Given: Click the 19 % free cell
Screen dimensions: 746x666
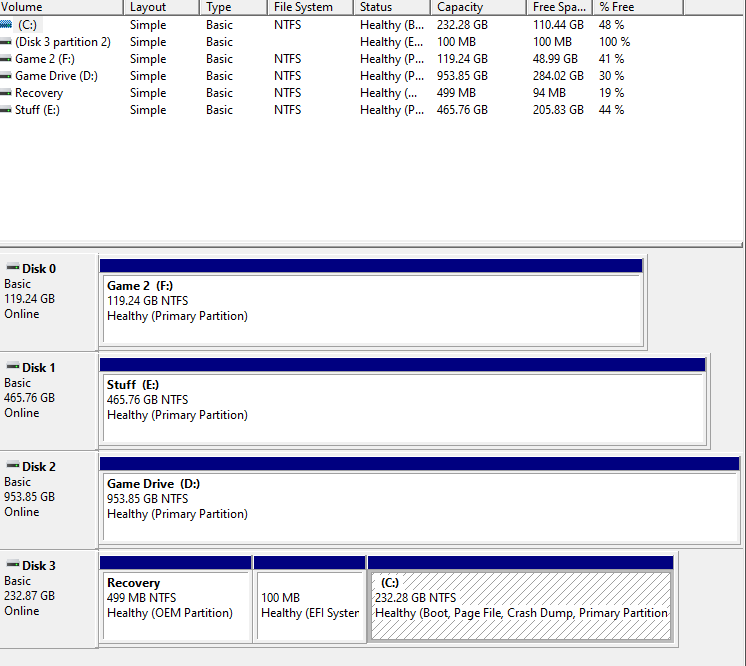Looking at the screenshot, I should 611,93.
